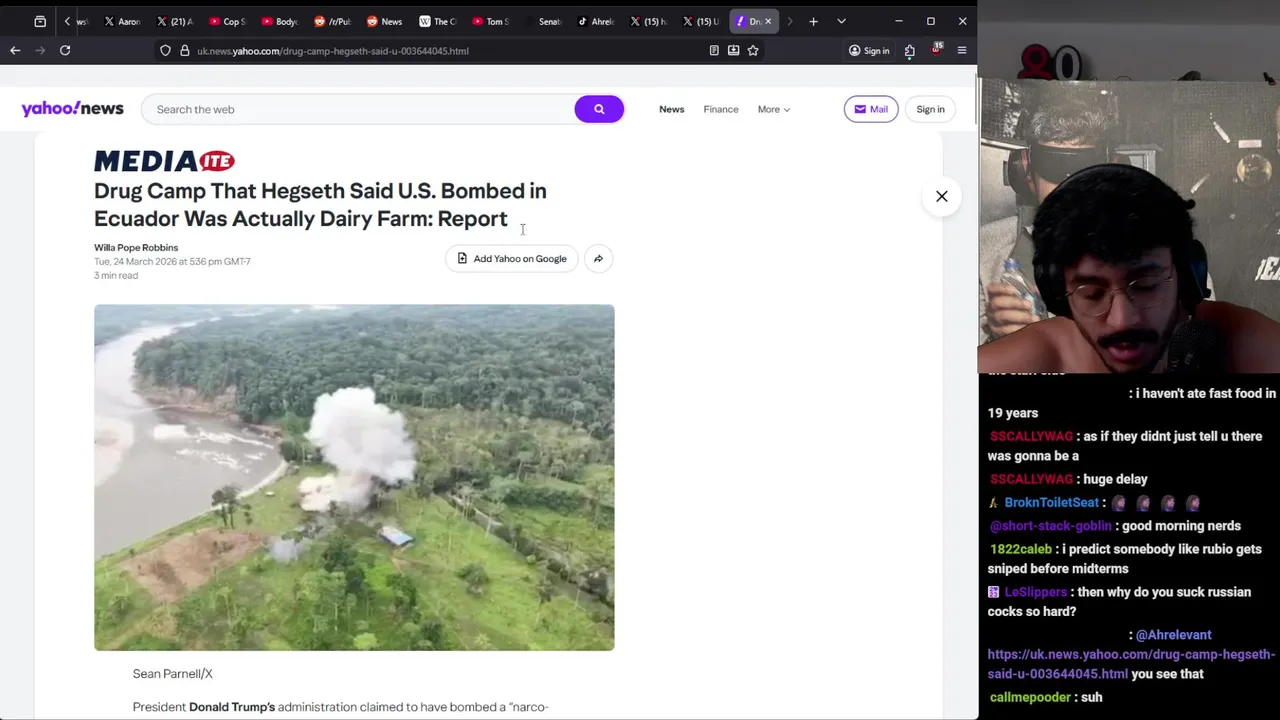Switch to the Aaron X tab
1280x720 pixels.
click(122, 21)
